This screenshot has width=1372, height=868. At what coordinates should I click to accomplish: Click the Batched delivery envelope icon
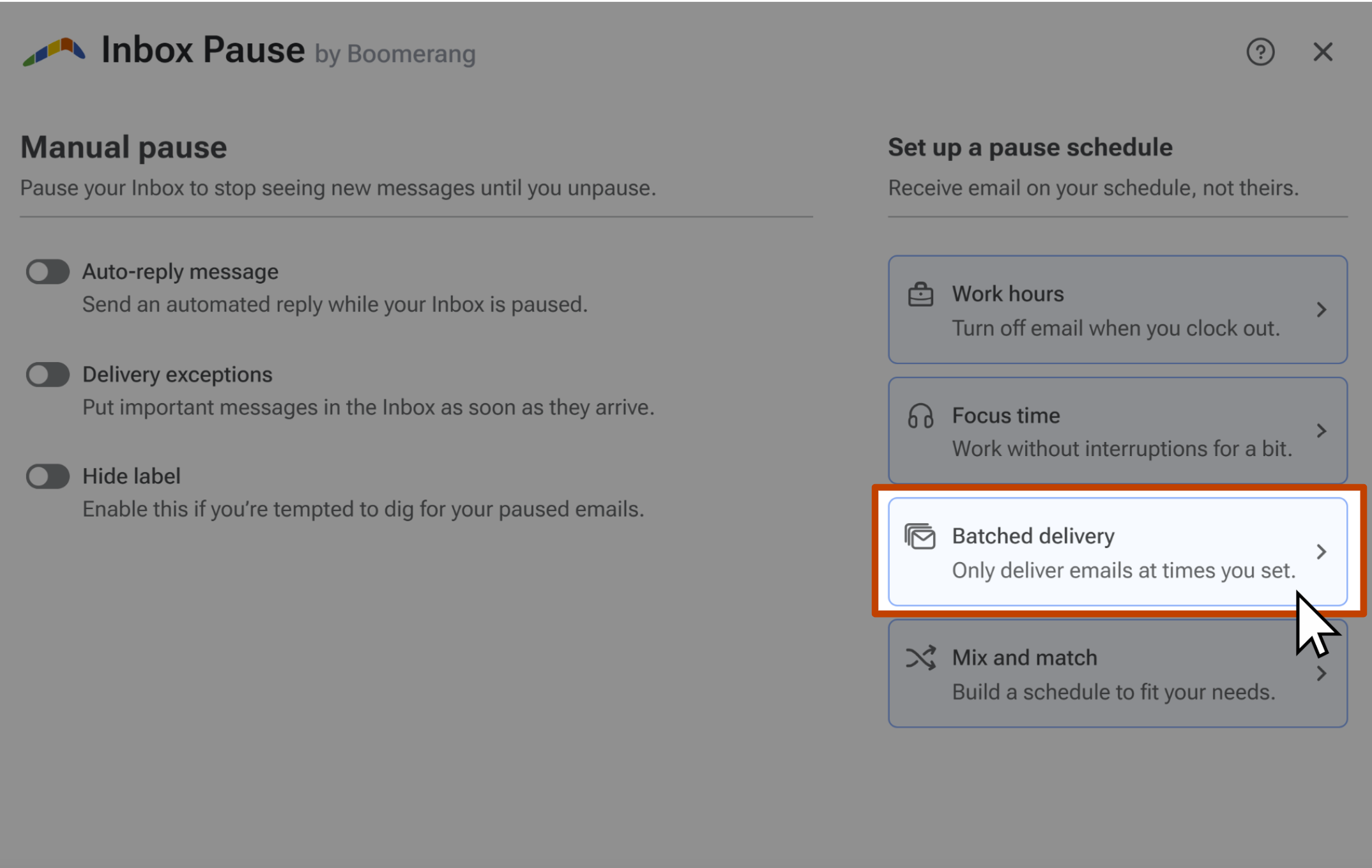[x=920, y=537]
